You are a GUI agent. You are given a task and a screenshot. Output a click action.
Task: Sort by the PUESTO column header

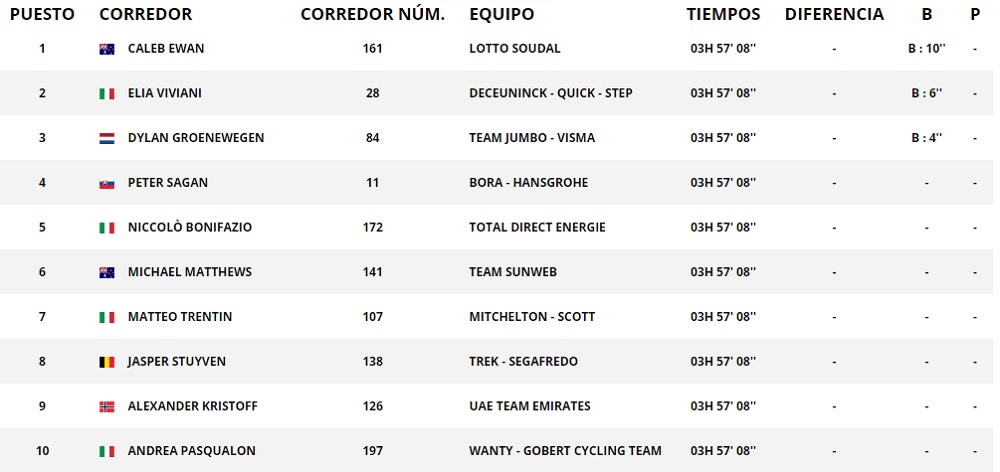pos(42,15)
